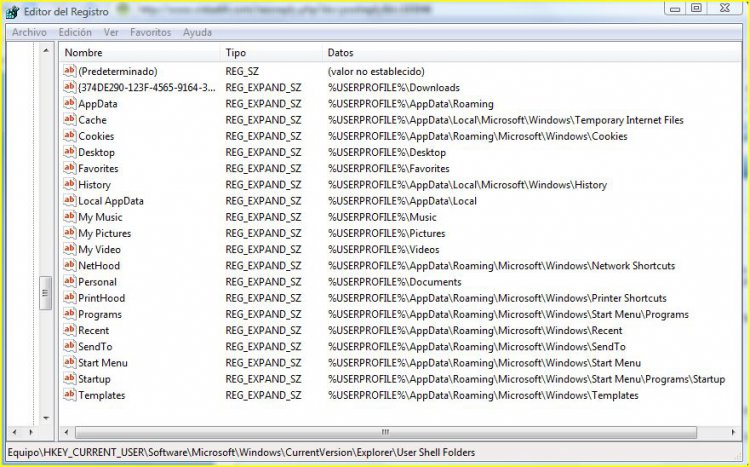The width and height of the screenshot is (750, 467).
Task: Click the NetHood value icon
Action: pyautogui.click(x=70, y=266)
